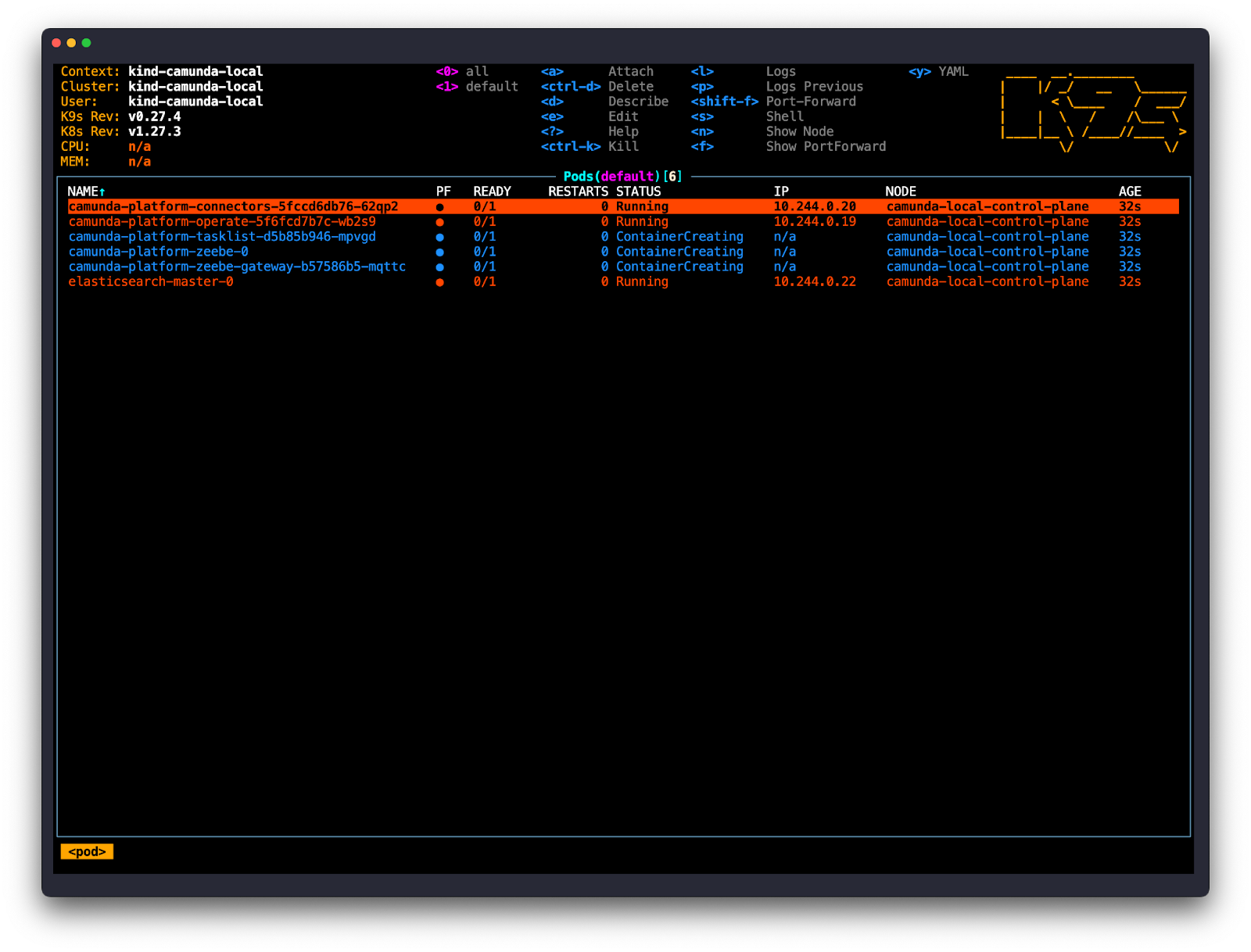The width and height of the screenshot is (1251, 952).
Task: Click the RESTARTS column header
Action: [x=578, y=191]
